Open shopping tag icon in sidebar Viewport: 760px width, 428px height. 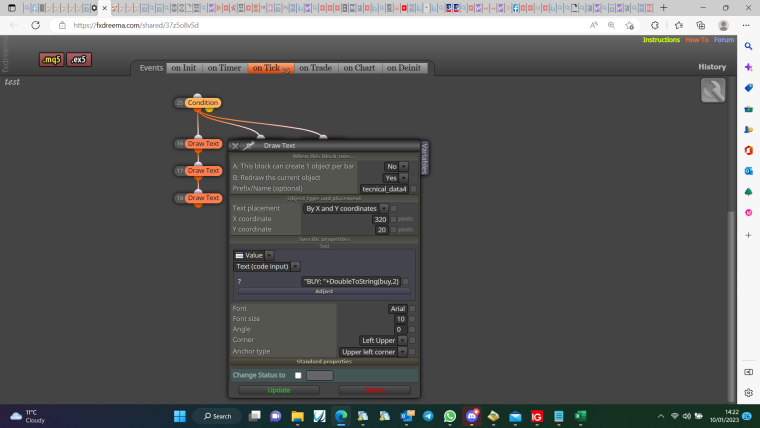[748, 88]
